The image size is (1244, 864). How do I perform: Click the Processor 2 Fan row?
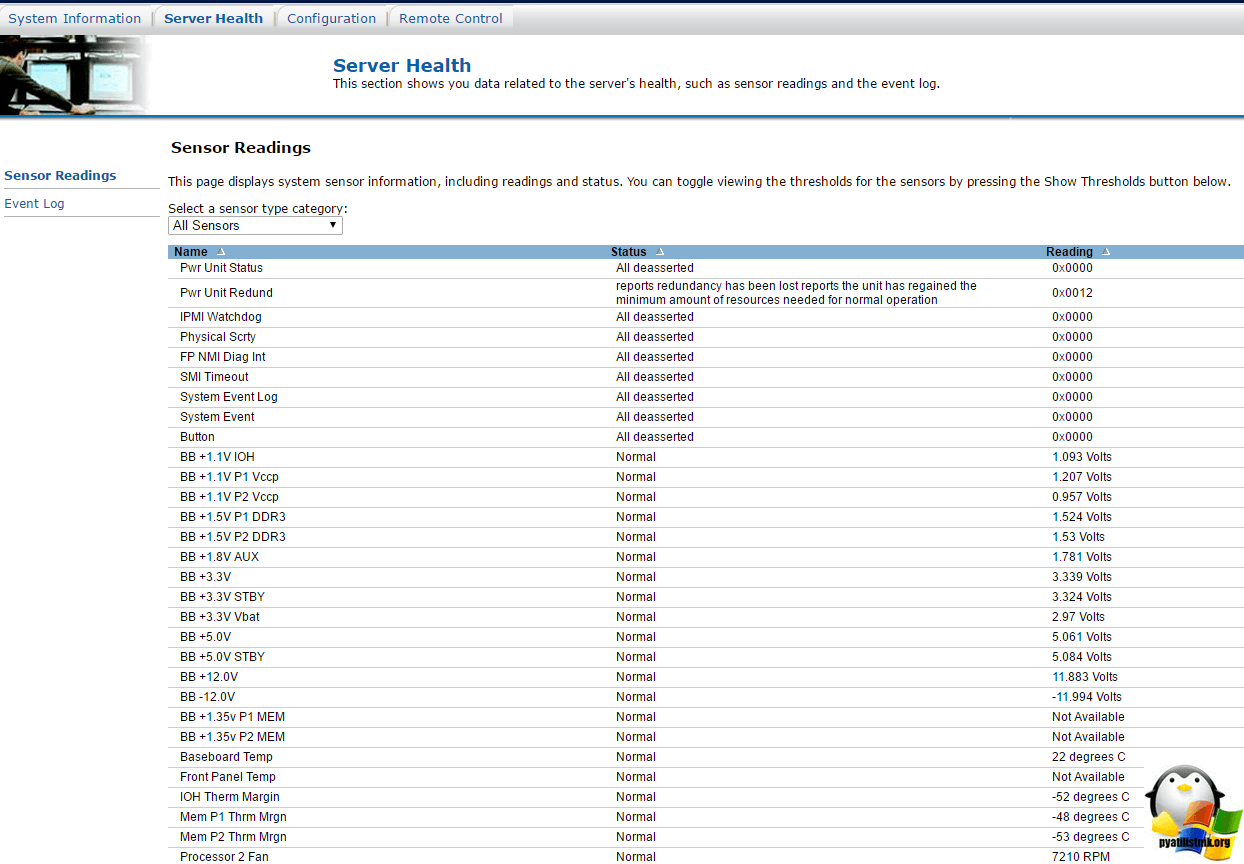(224, 857)
